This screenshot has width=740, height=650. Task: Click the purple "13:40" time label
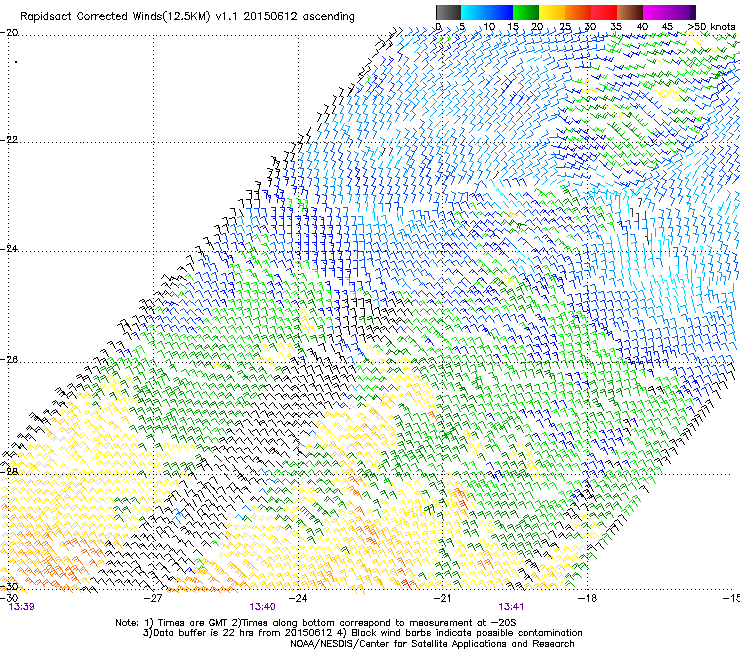pos(262,607)
